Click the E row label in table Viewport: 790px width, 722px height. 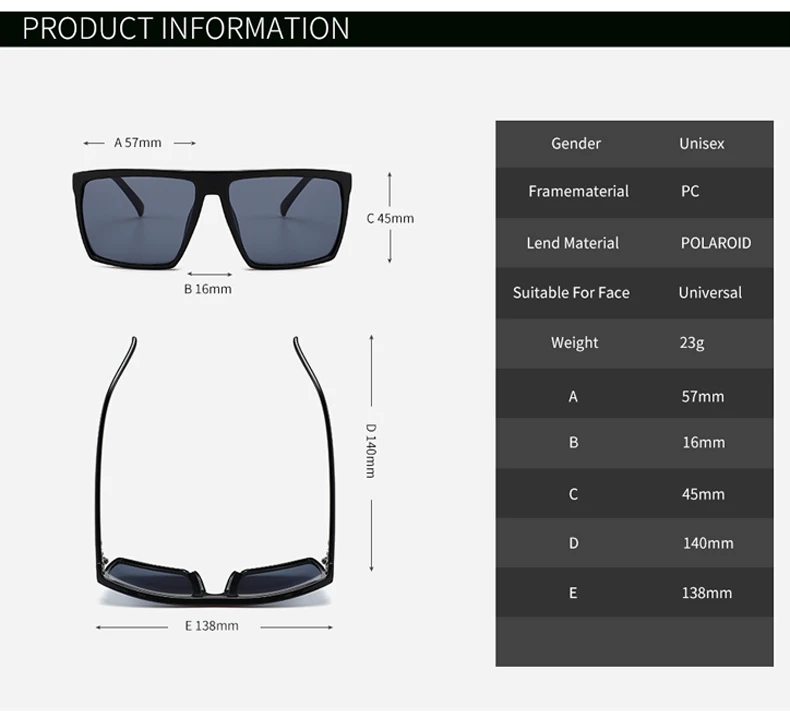pyautogui.click(x=573, y=593)
